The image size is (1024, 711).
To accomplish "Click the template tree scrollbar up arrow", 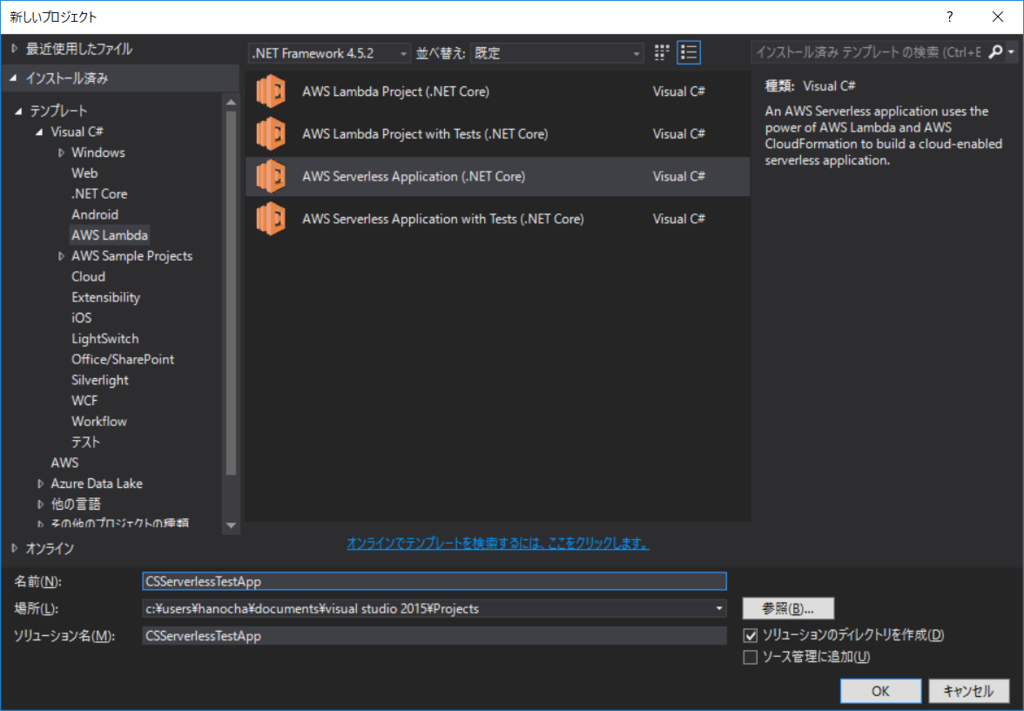I will 231,103.
